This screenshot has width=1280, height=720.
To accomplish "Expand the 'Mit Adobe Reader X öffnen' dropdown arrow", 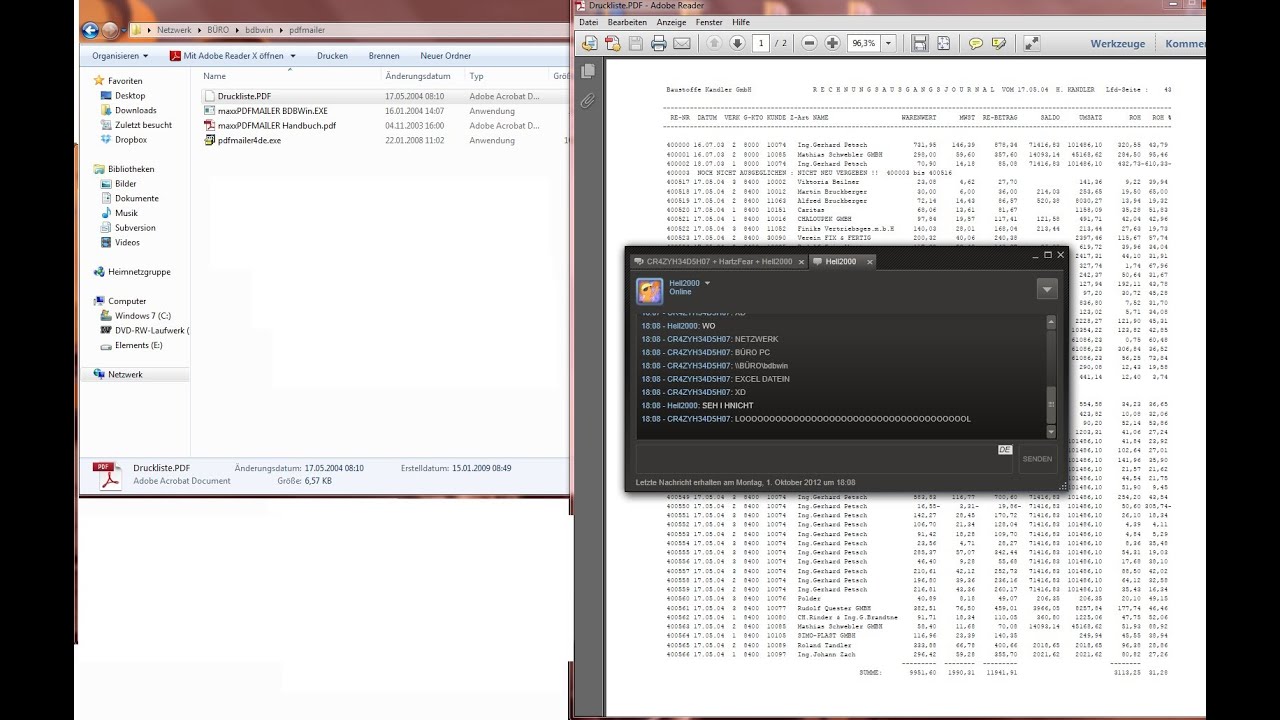I will [x=292, y=56].
